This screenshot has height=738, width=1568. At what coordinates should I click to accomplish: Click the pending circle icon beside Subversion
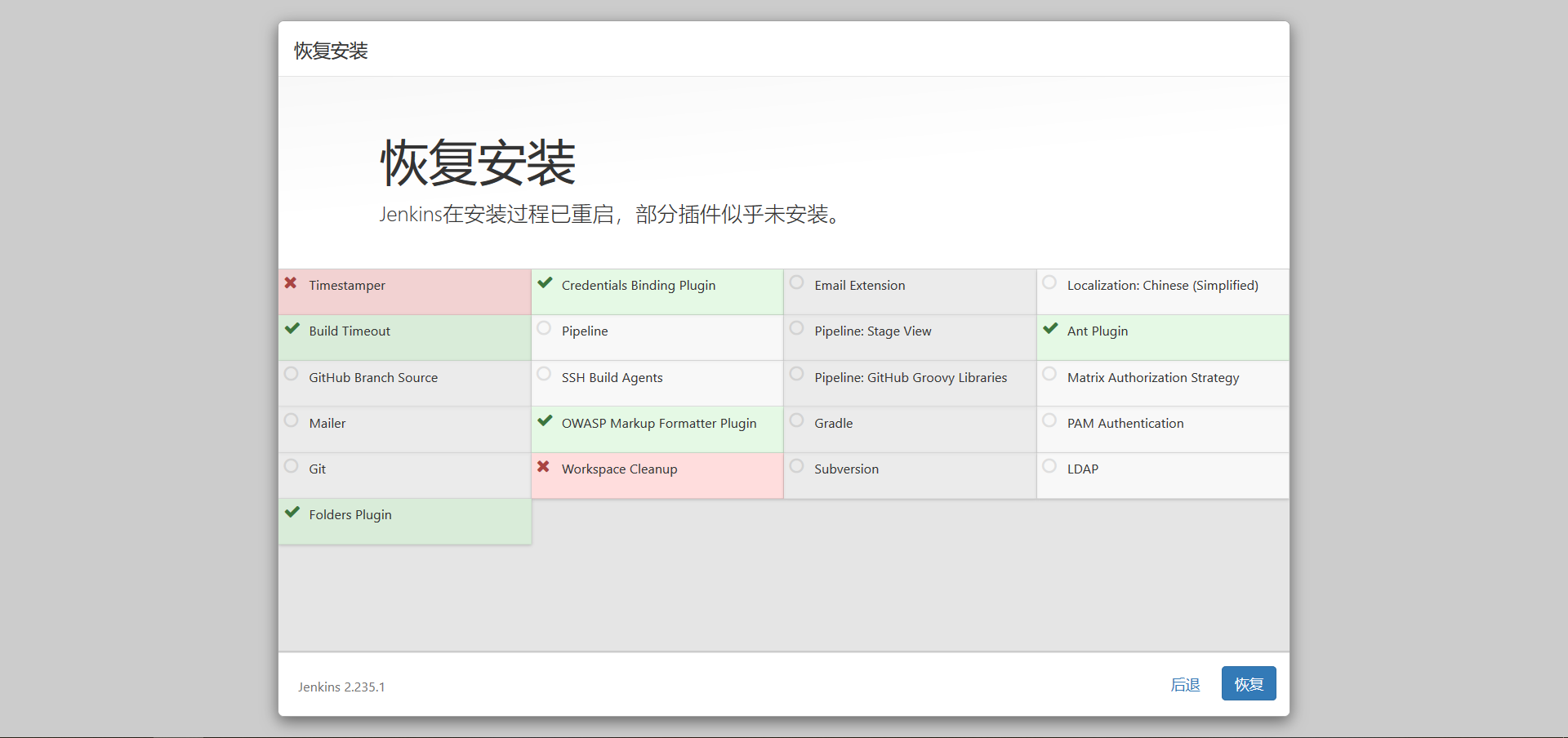[796, 466]
